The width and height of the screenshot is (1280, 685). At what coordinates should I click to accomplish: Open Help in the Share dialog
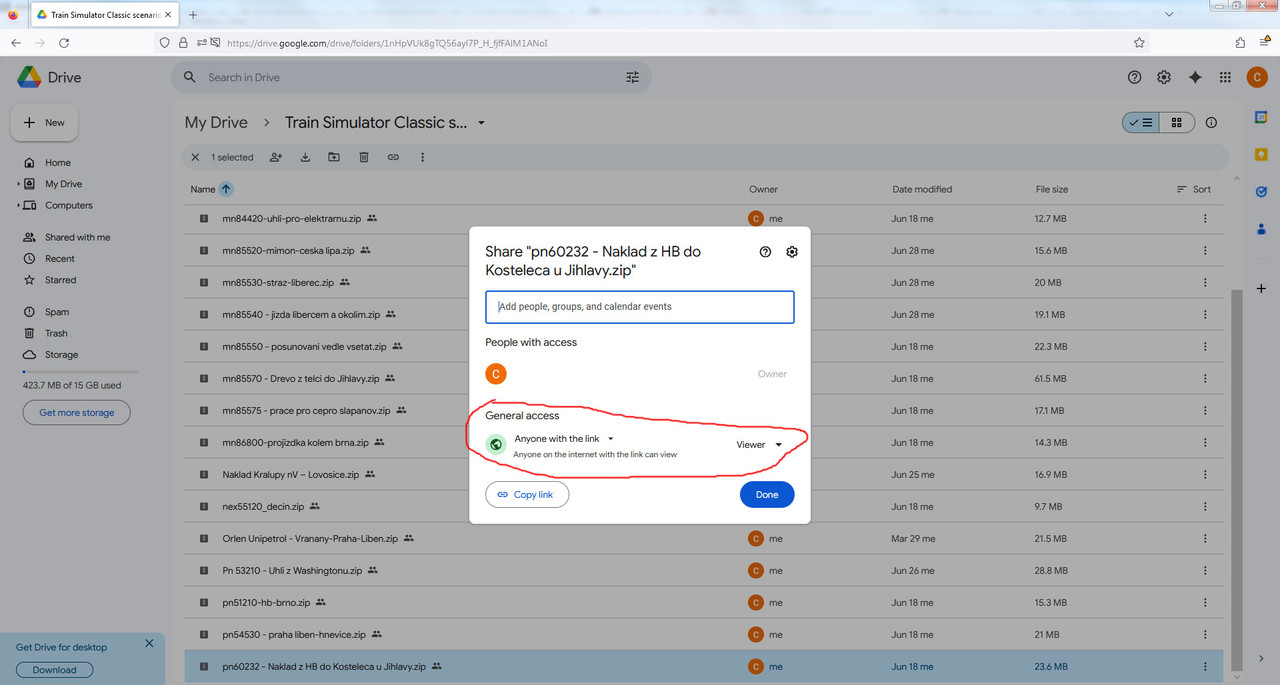[x=766, y=252]
